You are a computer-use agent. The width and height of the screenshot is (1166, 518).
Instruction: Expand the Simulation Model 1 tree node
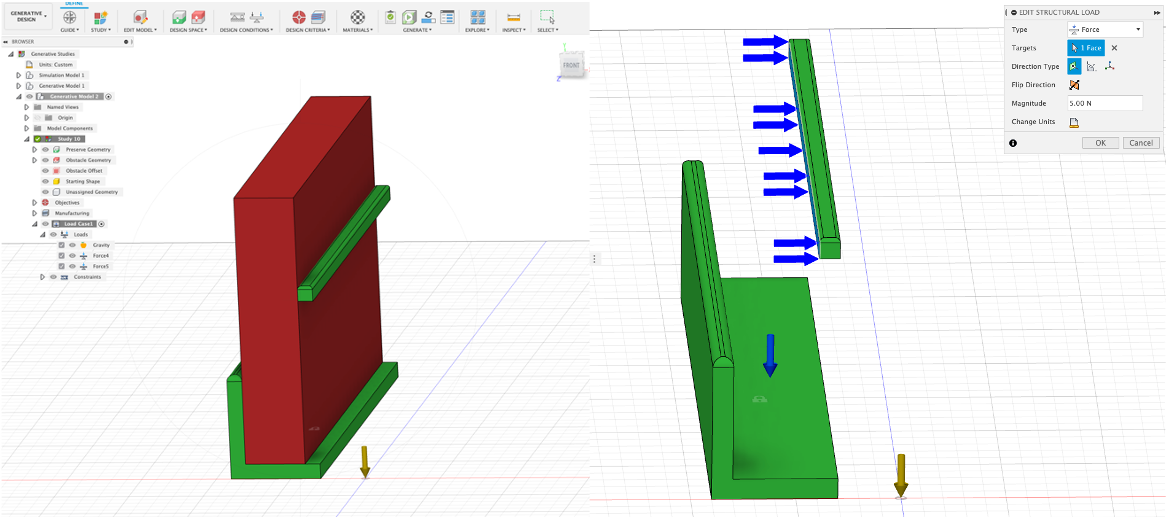click(x=19, y=75)
